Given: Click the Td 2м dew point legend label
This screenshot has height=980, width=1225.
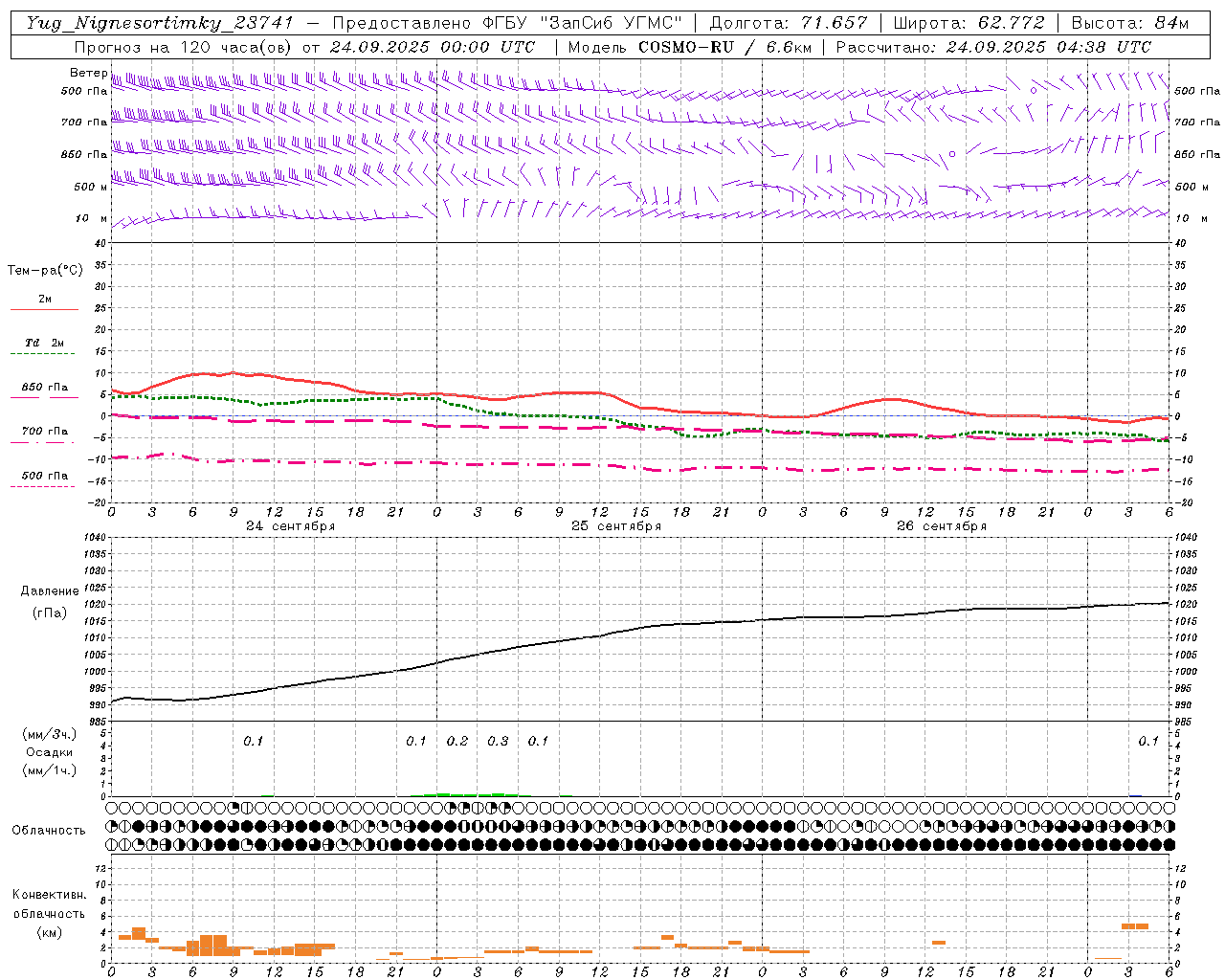Looking at the screenshot, I should (x=45, y=343).
